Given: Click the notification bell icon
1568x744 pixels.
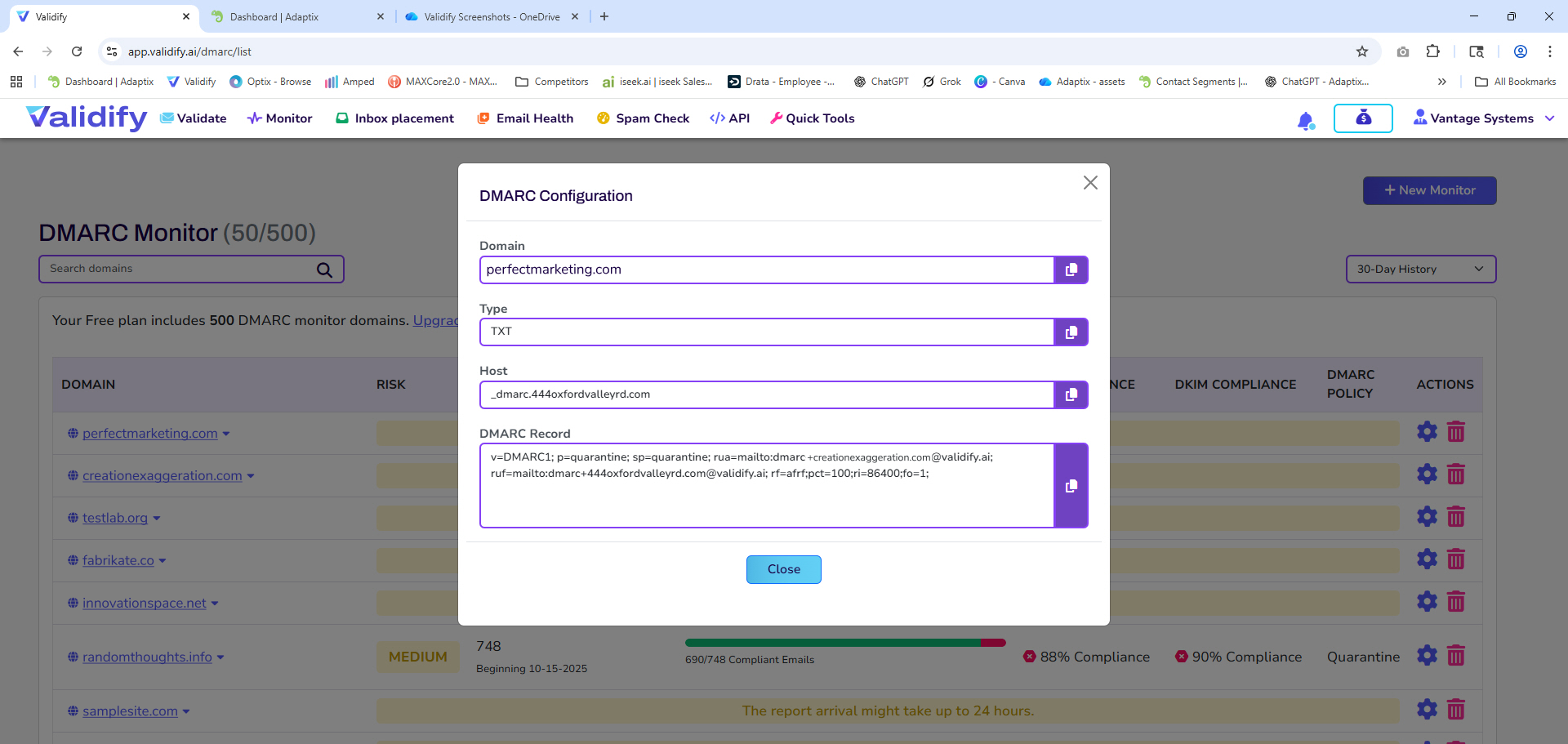Looking at the screenshot, I should [x=1305, y=120].
